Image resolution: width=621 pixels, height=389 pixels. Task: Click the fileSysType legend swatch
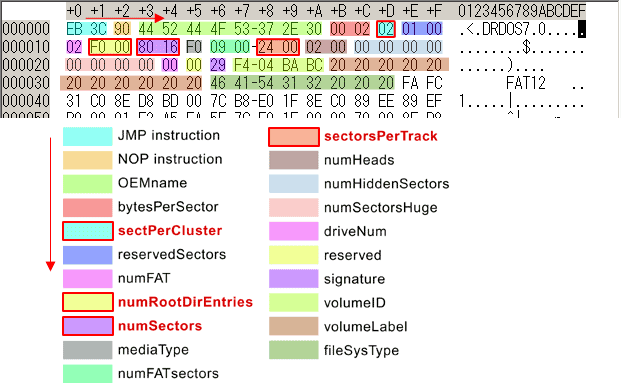[x=293, y=350]
